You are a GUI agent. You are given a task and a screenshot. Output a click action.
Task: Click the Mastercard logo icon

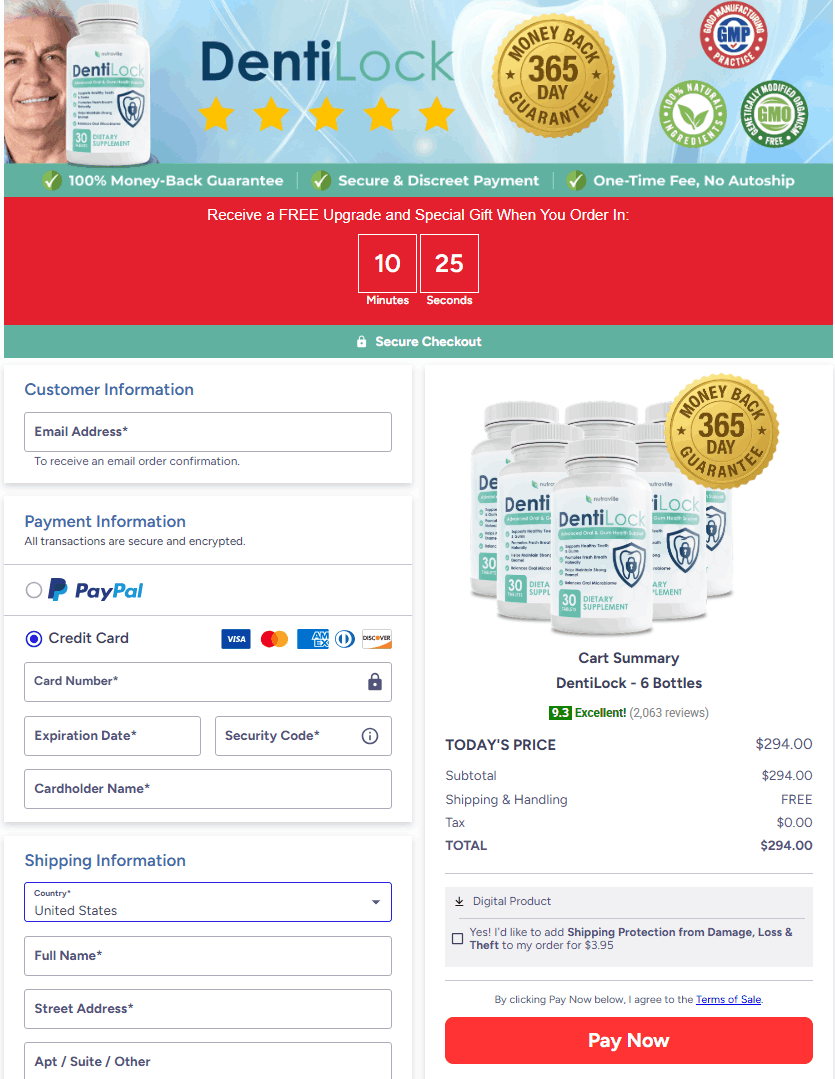[274, 639]
